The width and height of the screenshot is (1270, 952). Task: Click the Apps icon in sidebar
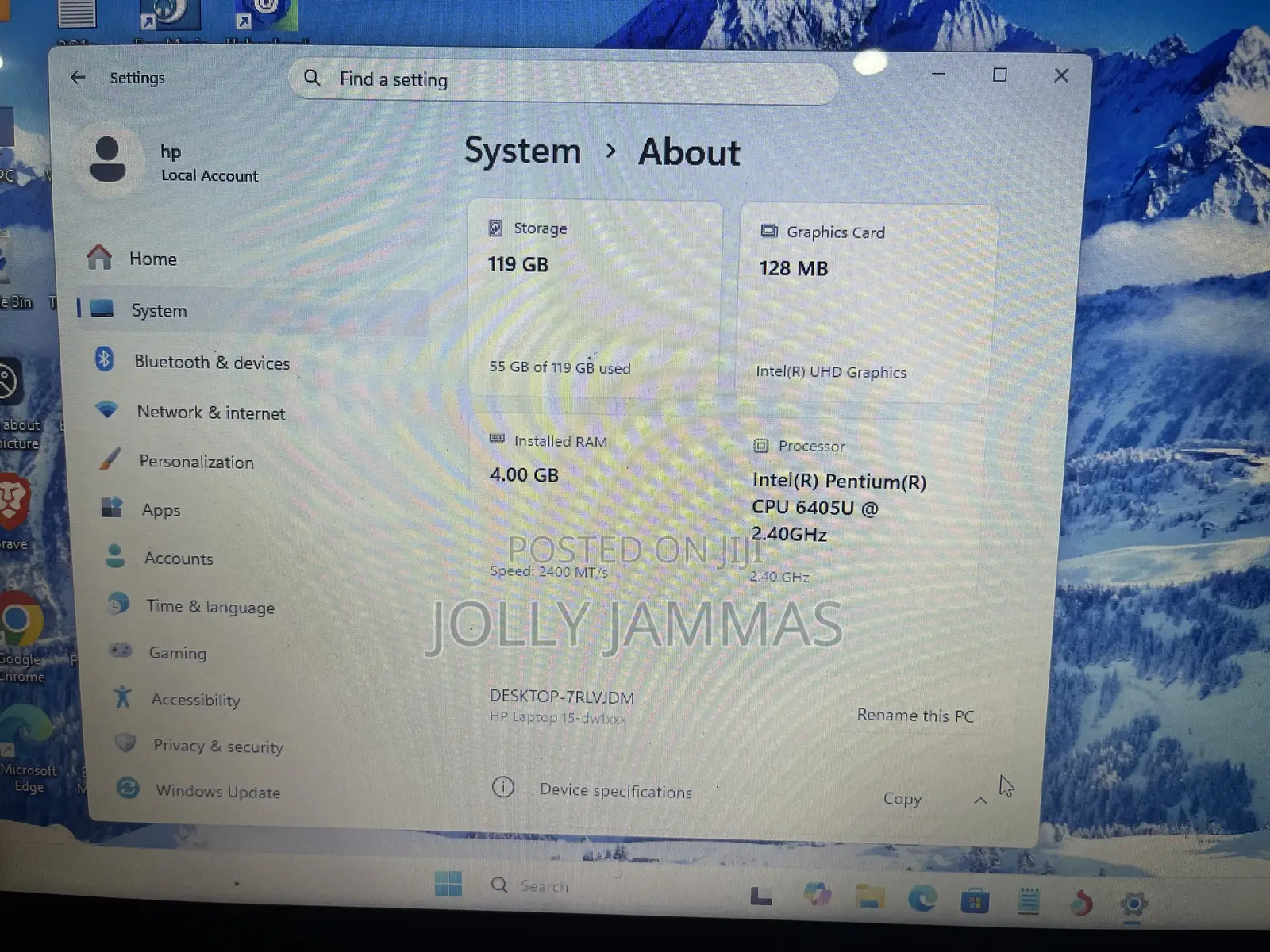click(112, 507)
